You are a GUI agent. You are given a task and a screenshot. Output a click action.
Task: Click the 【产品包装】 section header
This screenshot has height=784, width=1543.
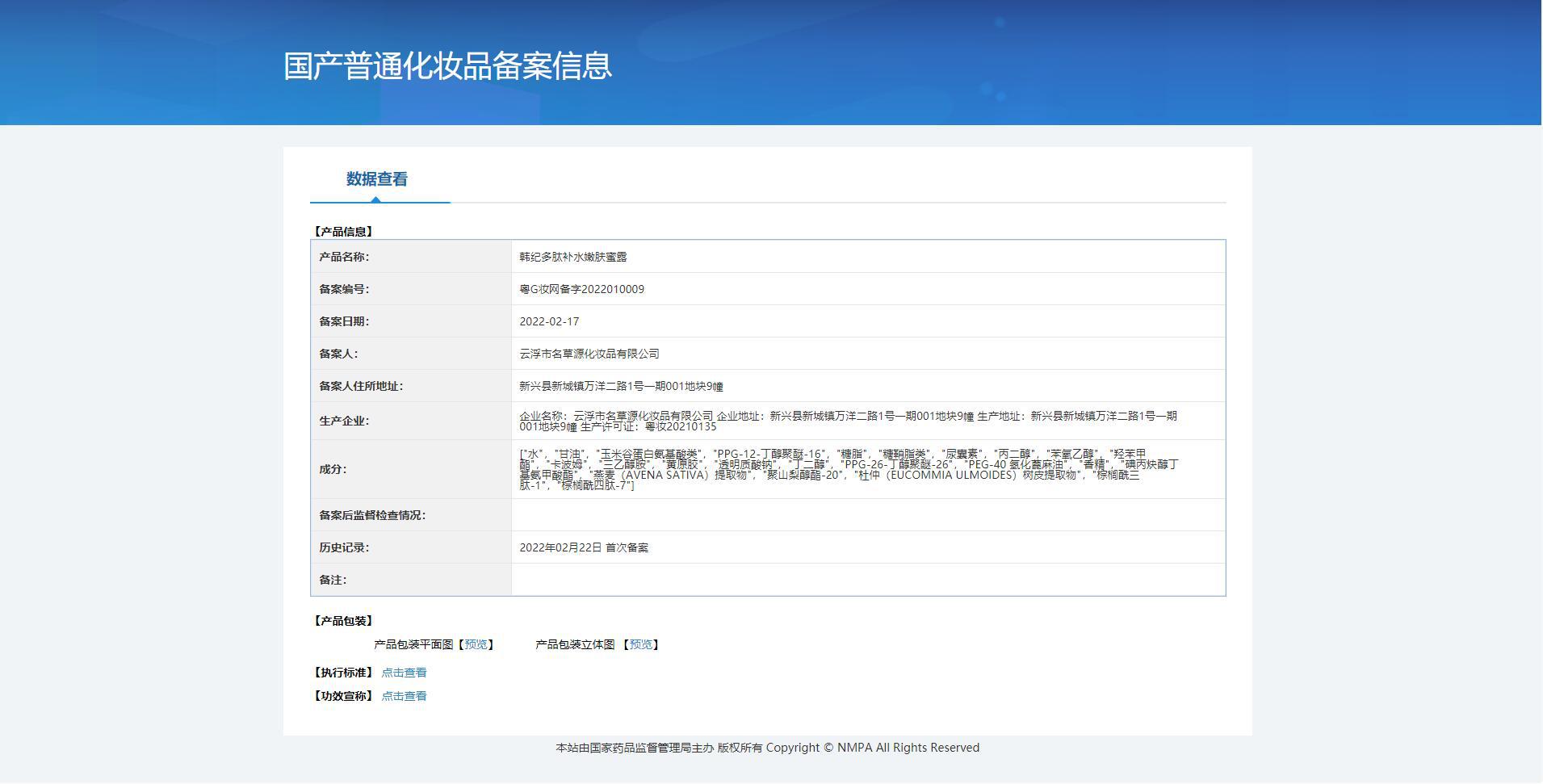pos(343,621)
